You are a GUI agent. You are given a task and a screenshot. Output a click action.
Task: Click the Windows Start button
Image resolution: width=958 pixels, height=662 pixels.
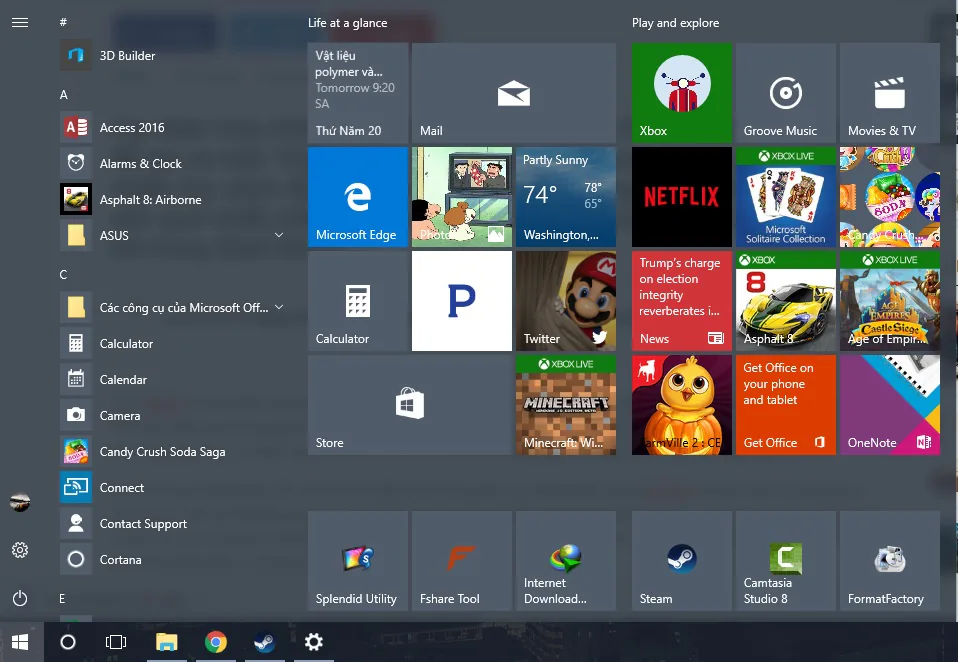pyautogui.click(x=20, y=642)
